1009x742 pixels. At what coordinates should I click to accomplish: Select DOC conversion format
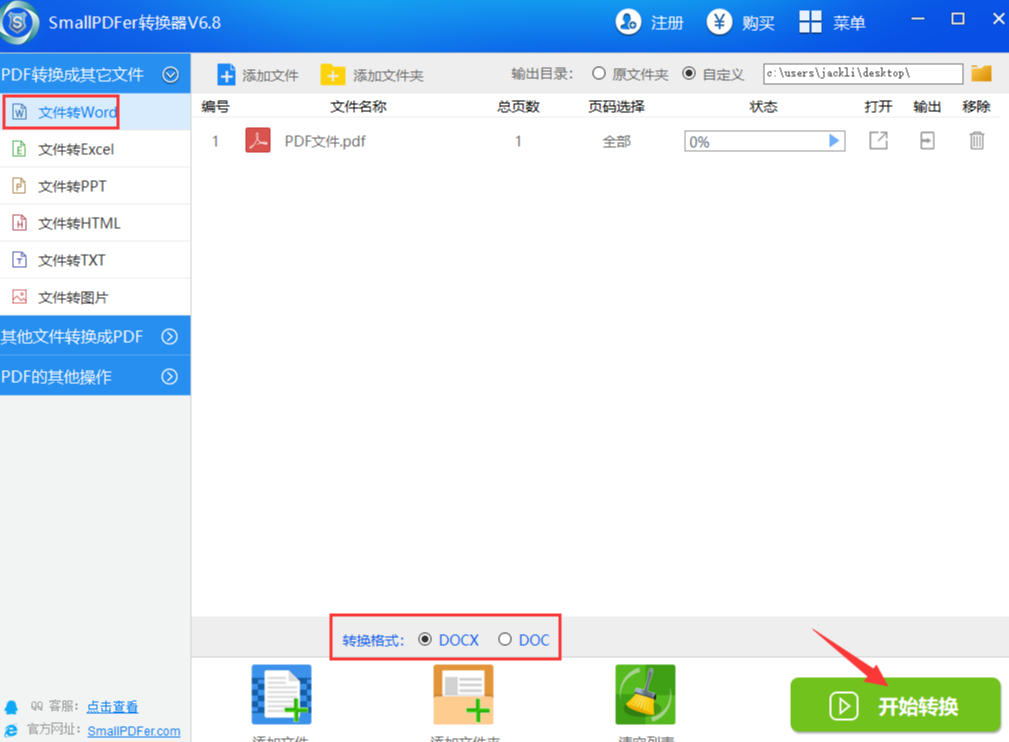click(504, 639)
